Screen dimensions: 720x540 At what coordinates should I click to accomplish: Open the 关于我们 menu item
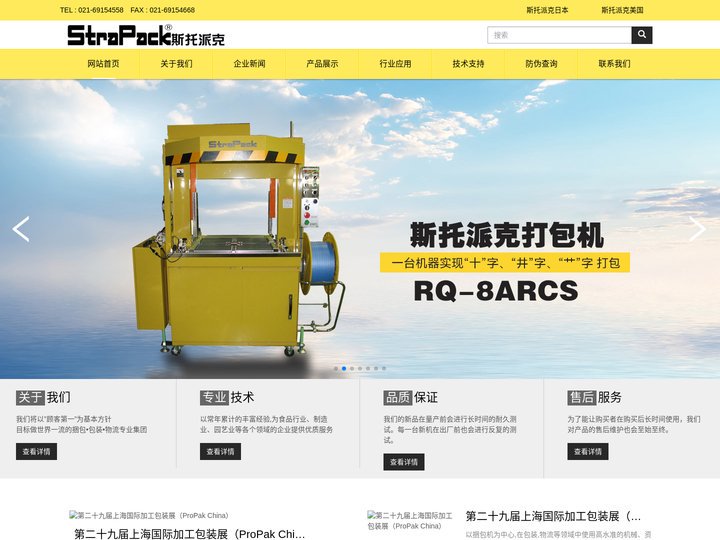pyautogui.click(x=176, y=64)
